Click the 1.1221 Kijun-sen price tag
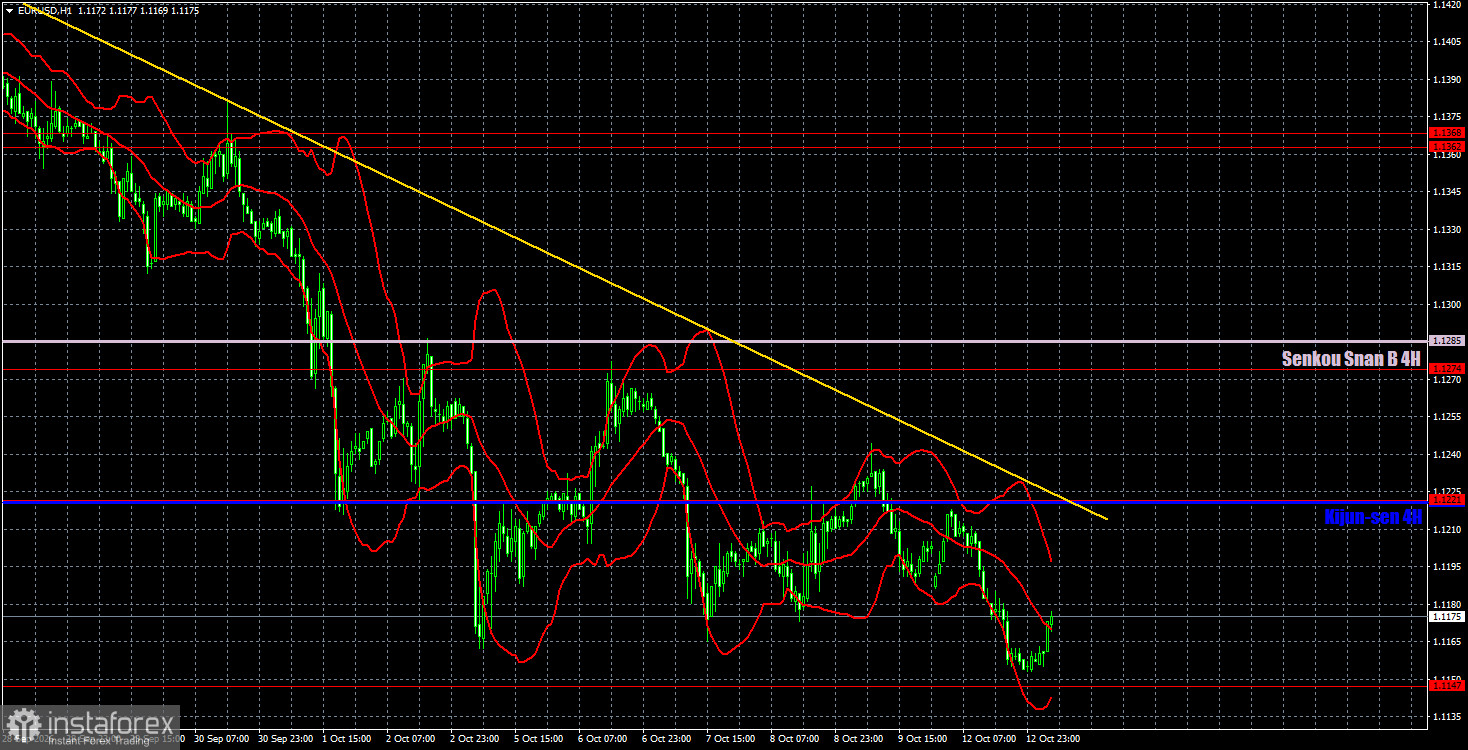The image size is (1468, 750). coord(1447,500)
